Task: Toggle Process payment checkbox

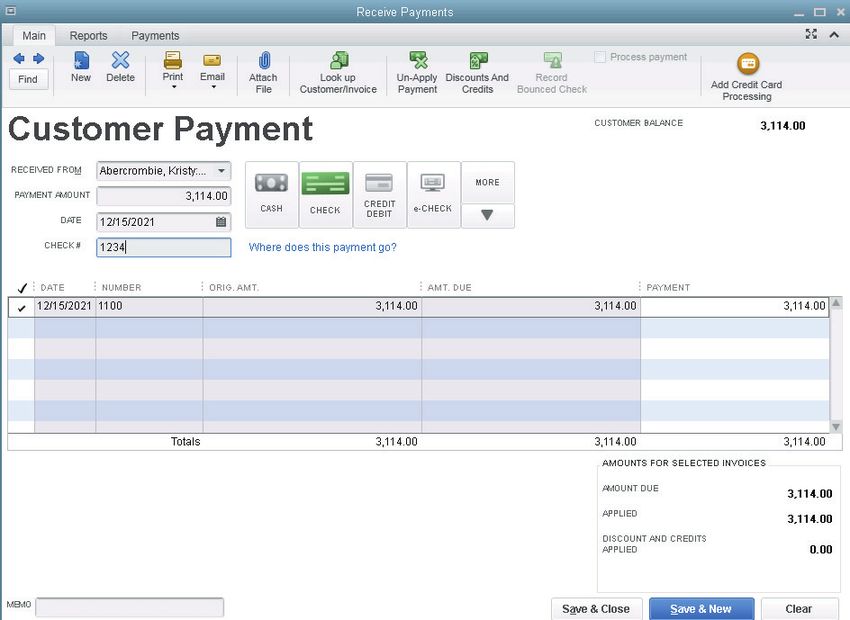Action: point(600,57)
